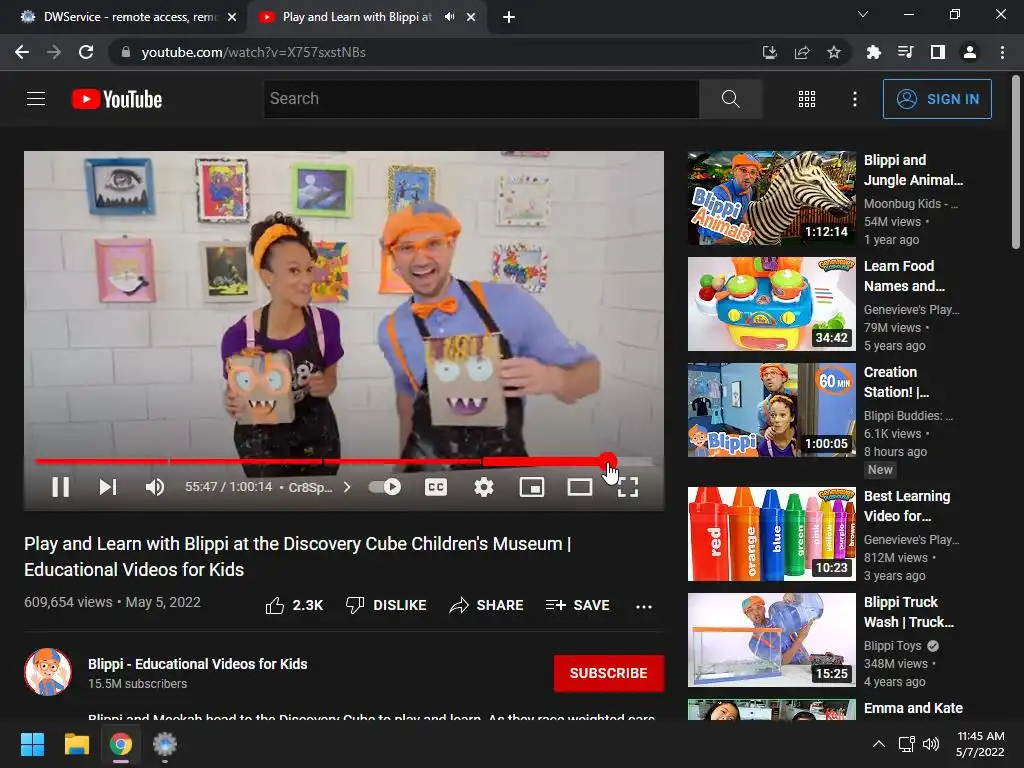The image size is (1024, 768).
Task: Expand the Cr8Sp... chapter chevron
Action: (x=347, y=487)
